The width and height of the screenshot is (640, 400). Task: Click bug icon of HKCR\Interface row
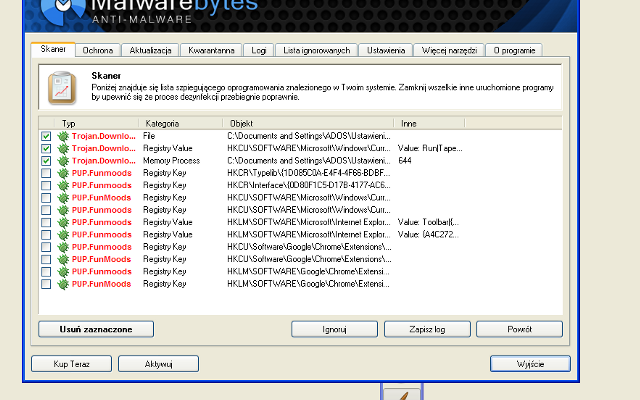point(63,185)
